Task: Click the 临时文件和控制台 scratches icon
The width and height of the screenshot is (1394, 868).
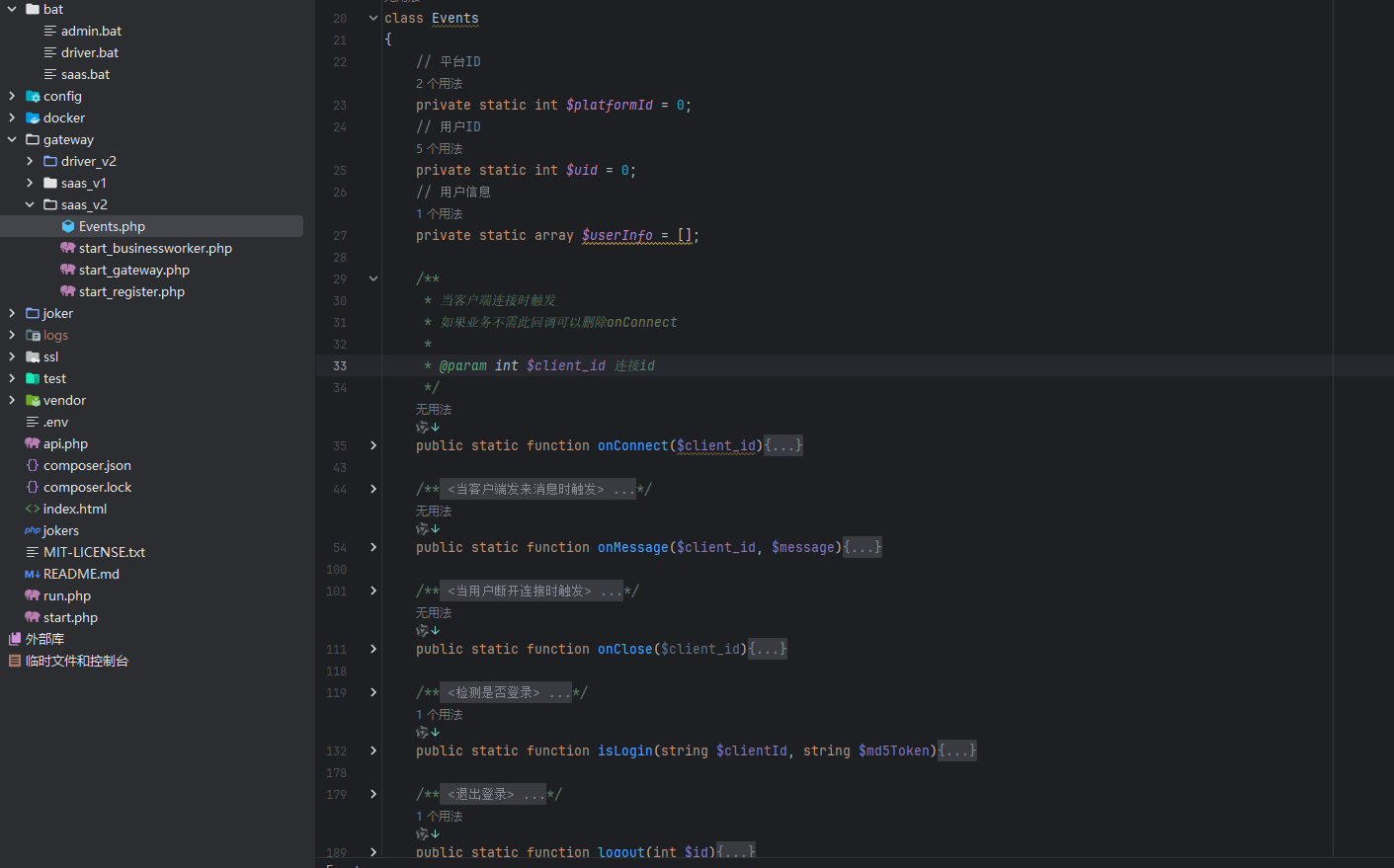Action: point(15,661)
